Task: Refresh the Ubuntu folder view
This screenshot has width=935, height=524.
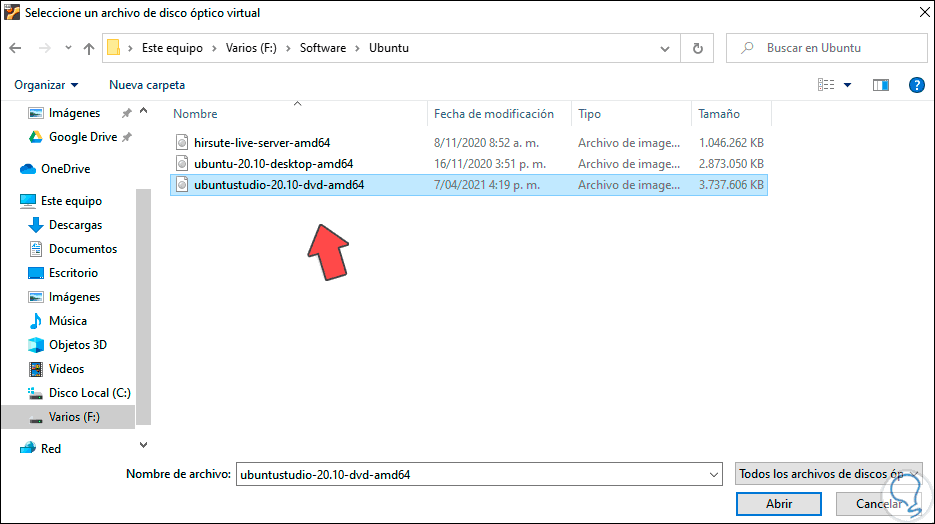Action: pyautogui.click(x=698, y=48)
